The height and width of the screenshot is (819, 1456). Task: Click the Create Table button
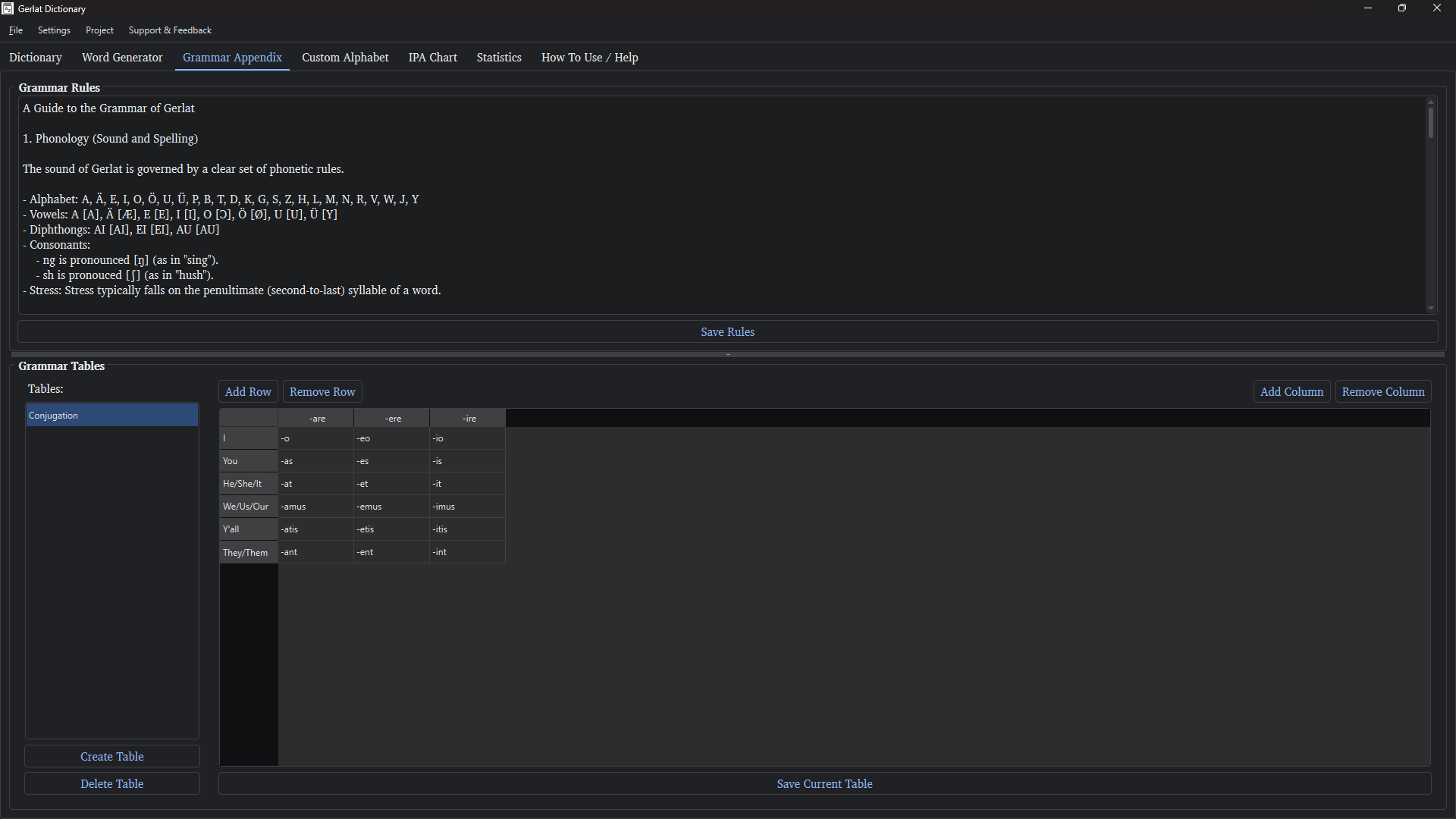pyautogui.click(x=112, y=757)
